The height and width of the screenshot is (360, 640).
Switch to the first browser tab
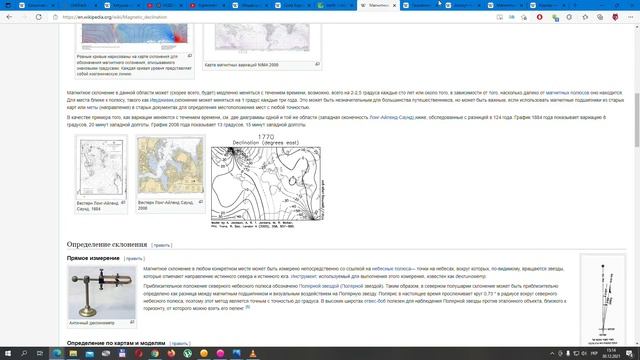tap(36, 5)
